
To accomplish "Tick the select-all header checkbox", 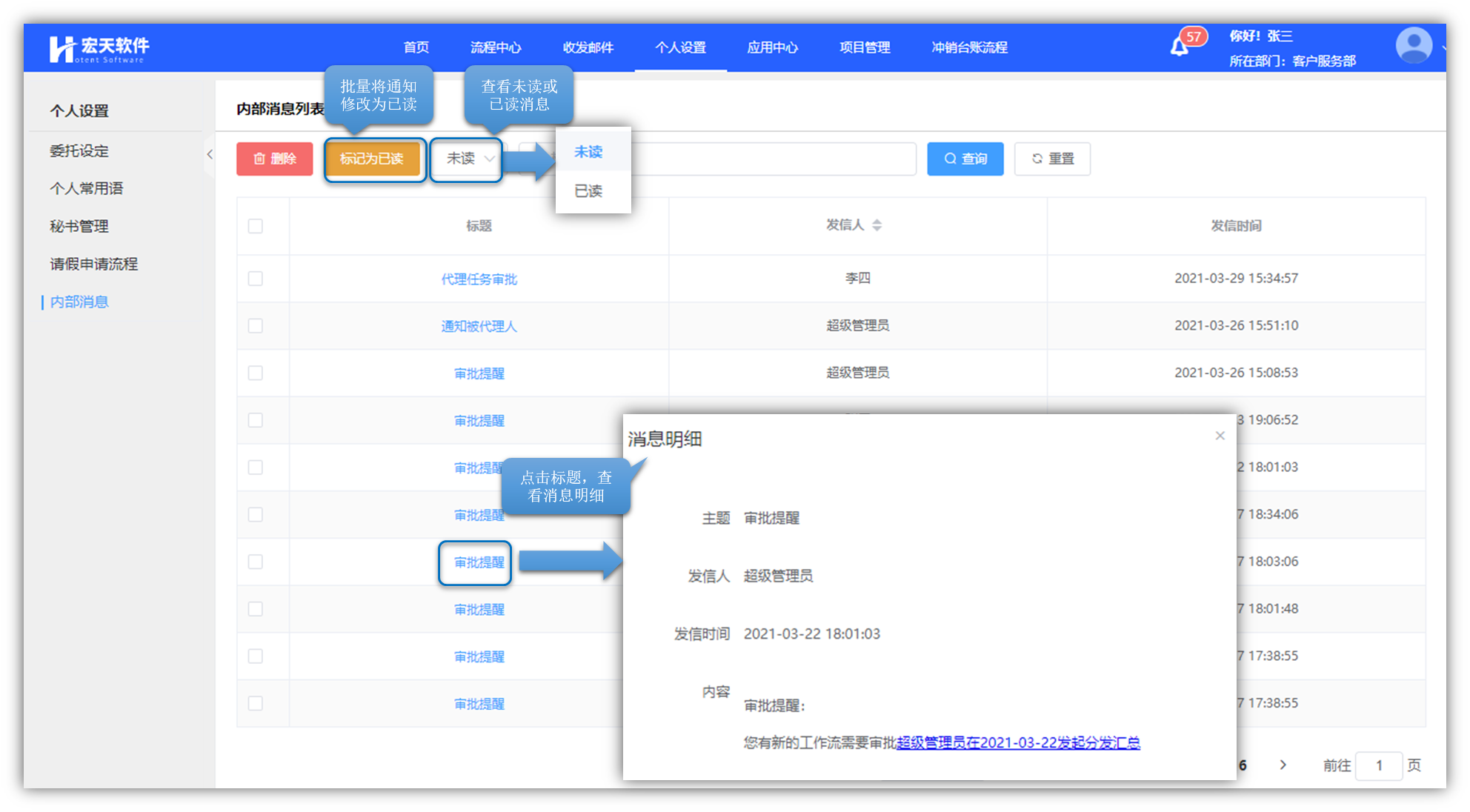I will 256,226.
